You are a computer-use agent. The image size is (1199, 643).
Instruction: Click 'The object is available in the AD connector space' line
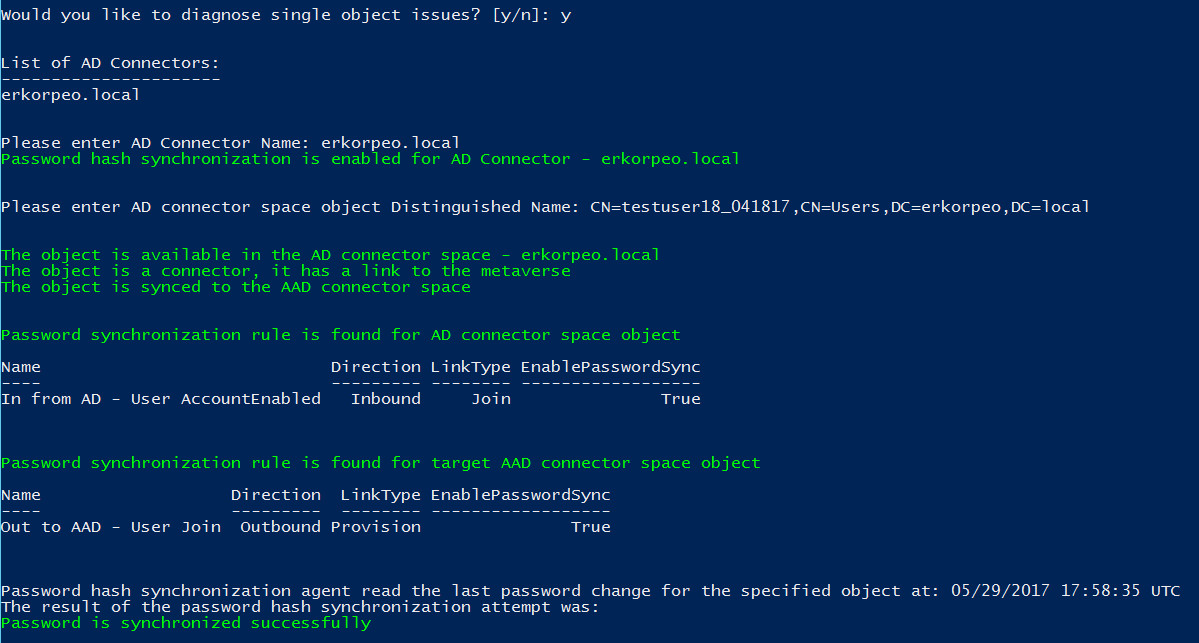(x=330, y=255)
